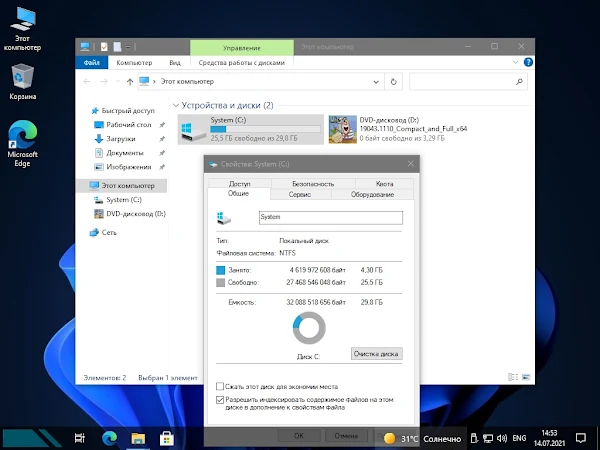Open the Общие tab in Properties dialog
The image size is (600, 450).
click(238, 194)
